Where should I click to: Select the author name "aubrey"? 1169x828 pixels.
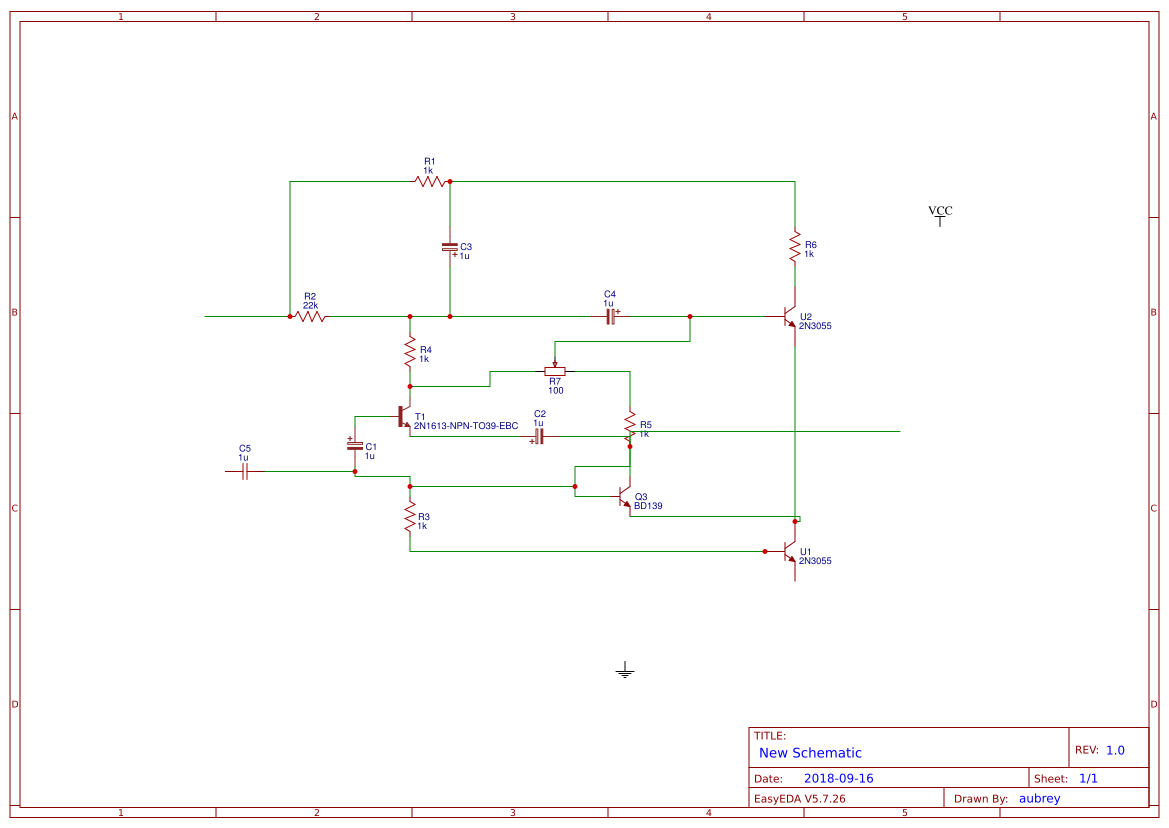pos(1039,799)
